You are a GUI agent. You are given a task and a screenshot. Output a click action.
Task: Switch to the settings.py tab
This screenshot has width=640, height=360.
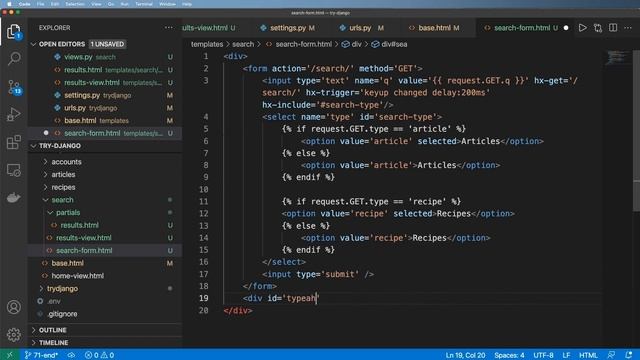[x=288, y=28]
